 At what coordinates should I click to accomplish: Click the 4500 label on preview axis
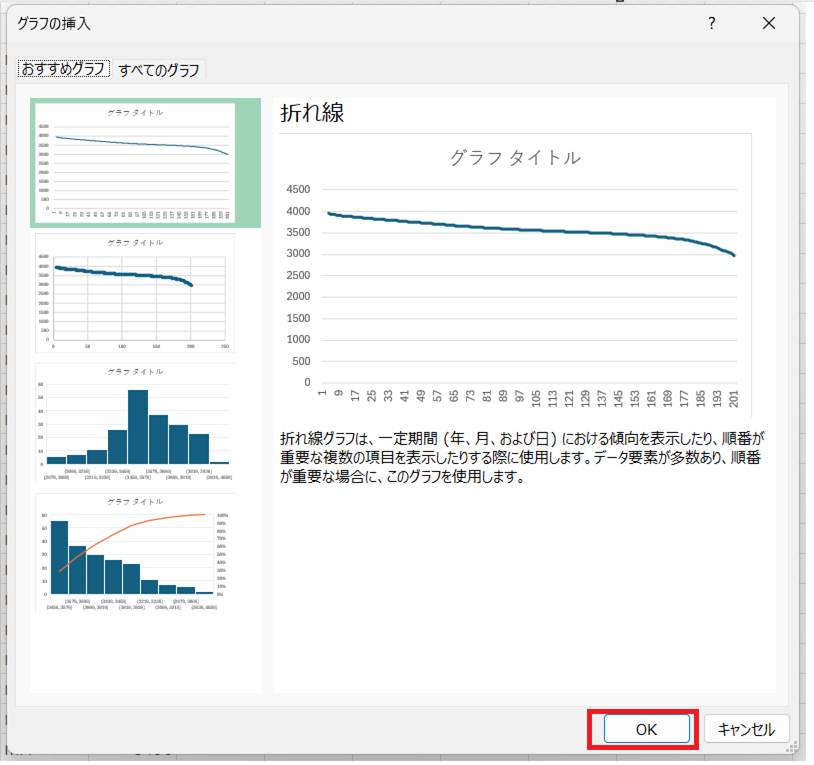click(298, 190)
